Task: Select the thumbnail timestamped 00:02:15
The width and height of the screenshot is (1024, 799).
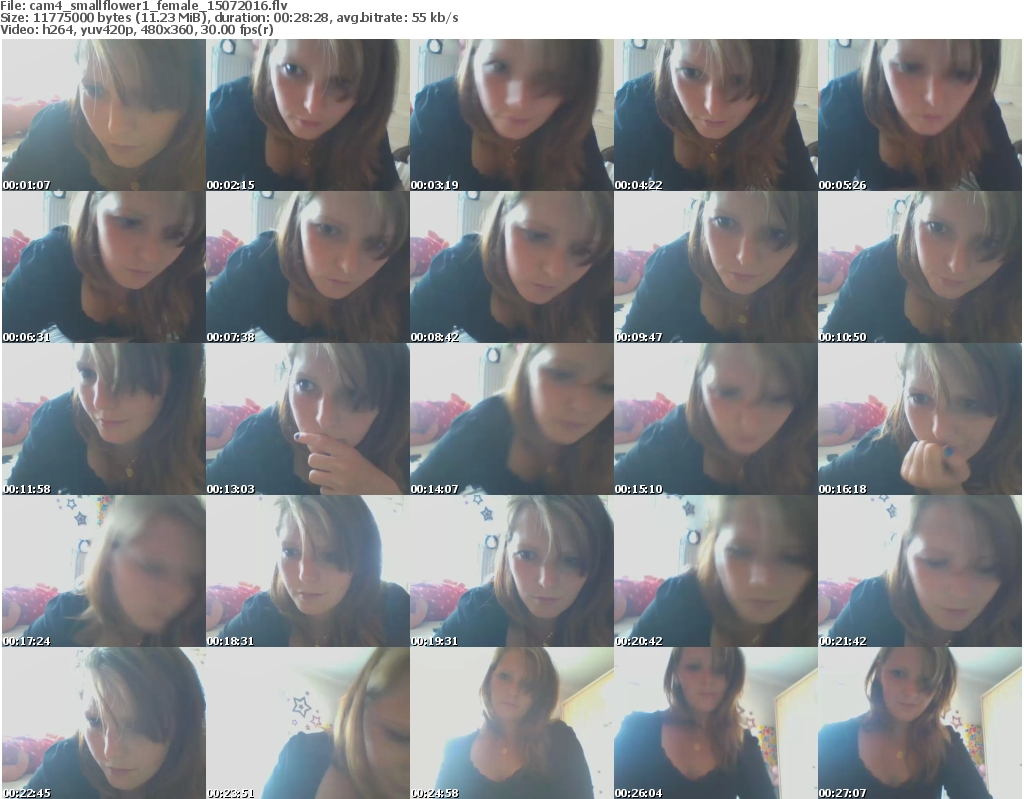Action: 308,115
